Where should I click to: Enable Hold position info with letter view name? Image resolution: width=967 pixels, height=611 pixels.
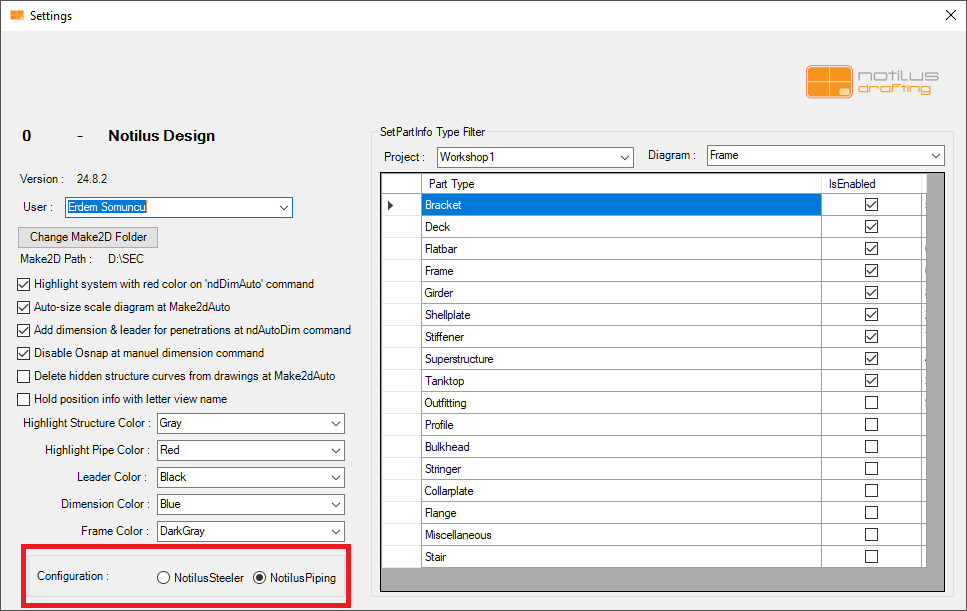[x=25, y=399]
